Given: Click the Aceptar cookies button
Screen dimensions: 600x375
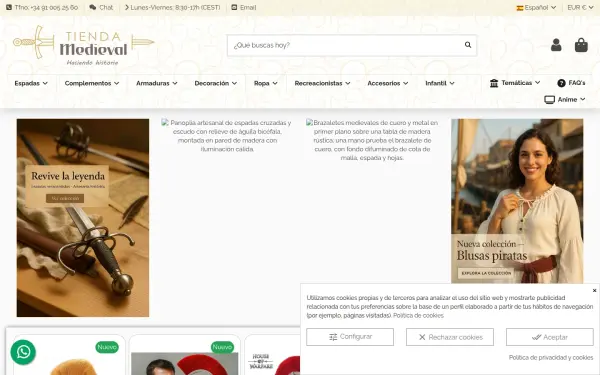Looking at the screenshot, I should pos(549,337).
